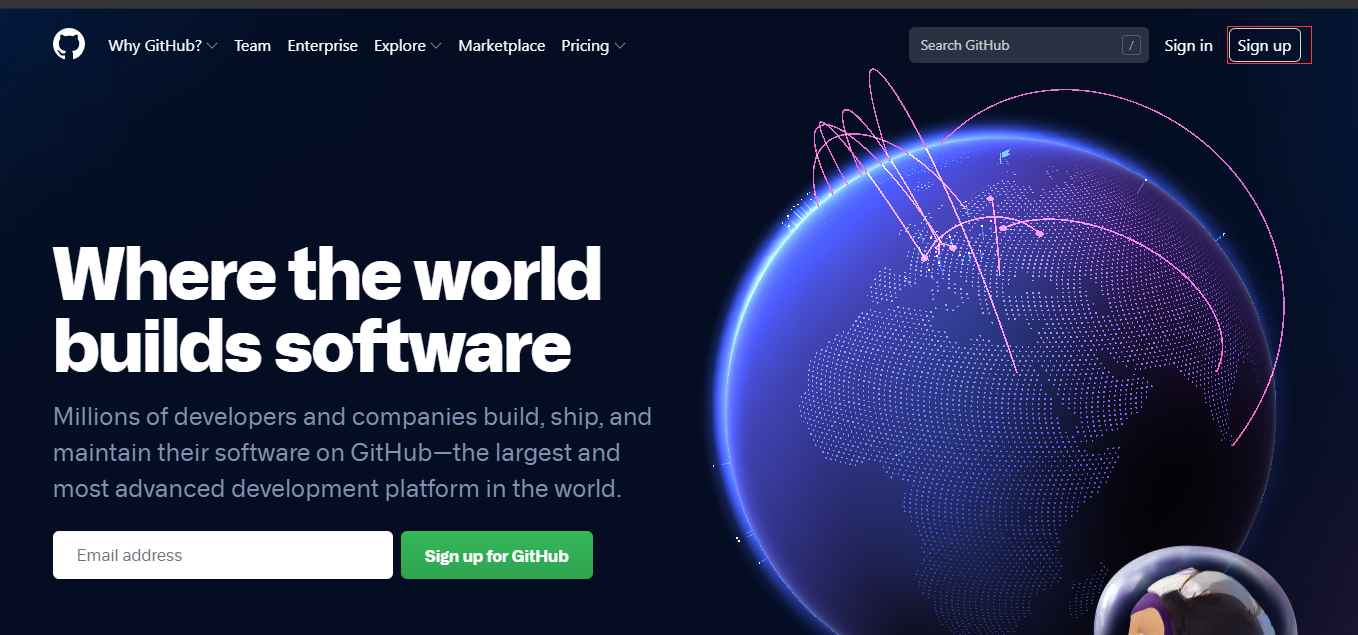Click the 'Where the world builds software' headline
The width and height of the screenshot is (1358, 635).
coord(327,309)
